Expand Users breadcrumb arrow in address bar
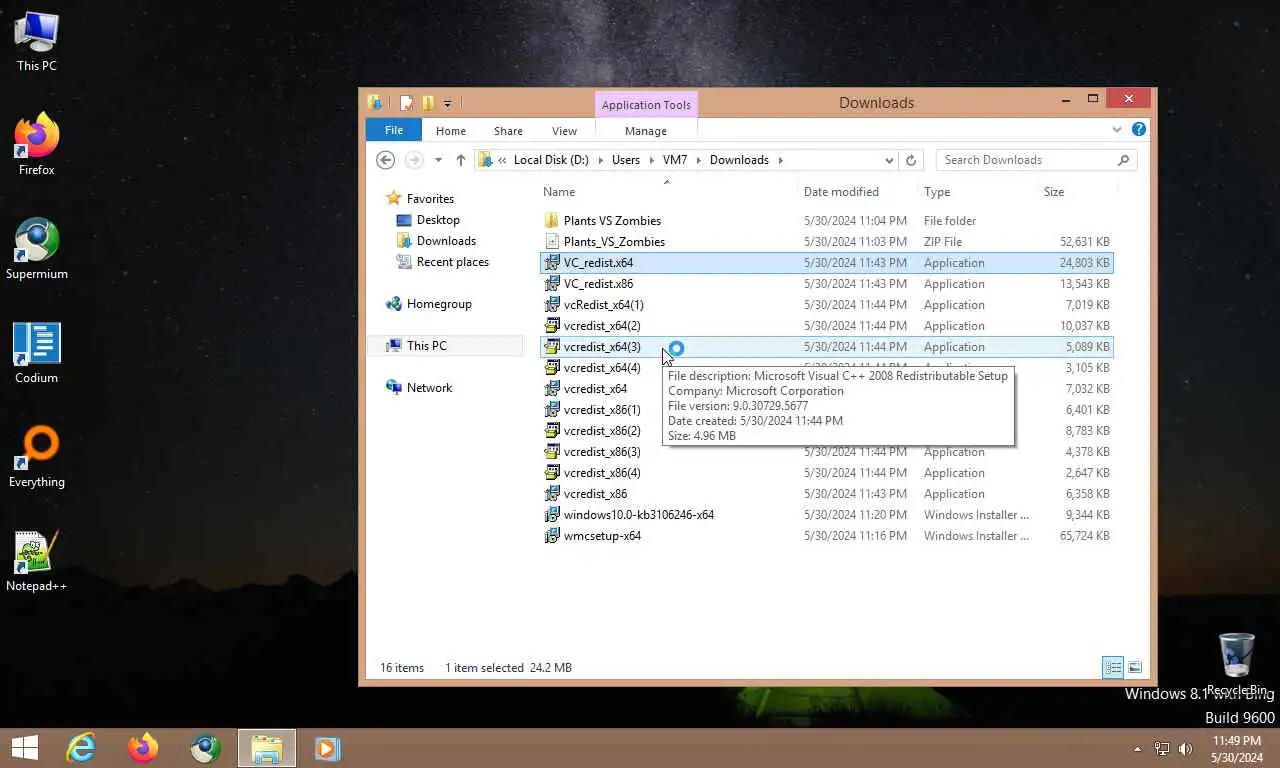 point(651,160)
